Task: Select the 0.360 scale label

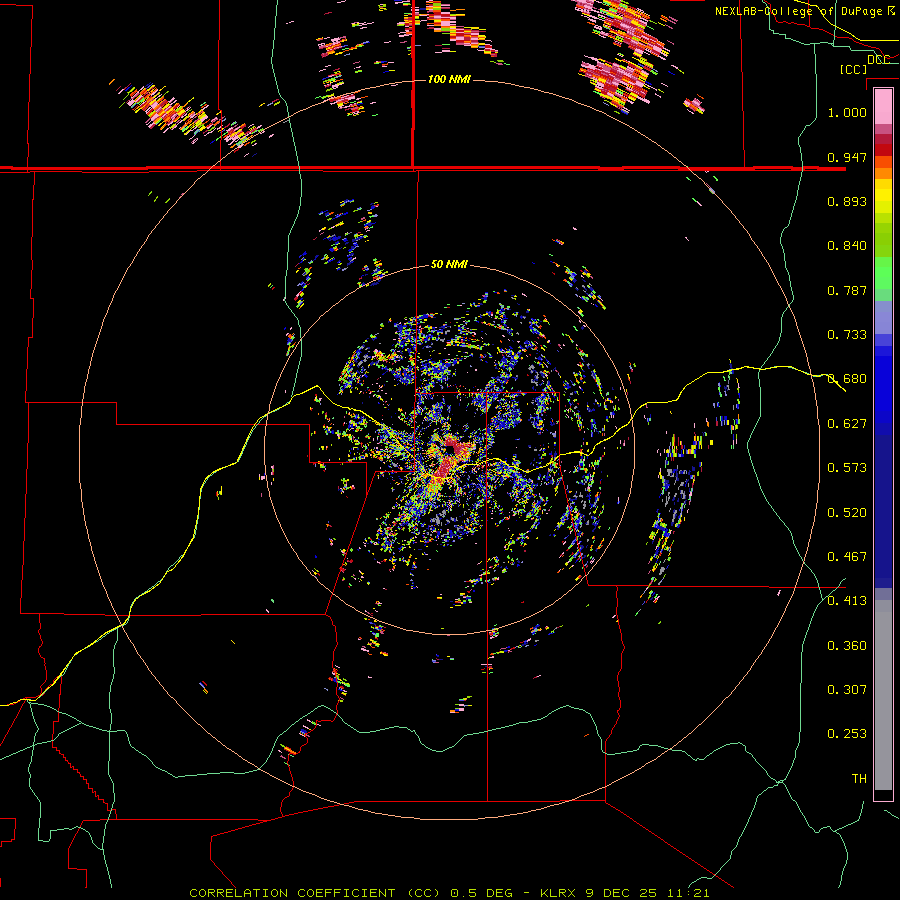Action: click(x=847, y=646)
